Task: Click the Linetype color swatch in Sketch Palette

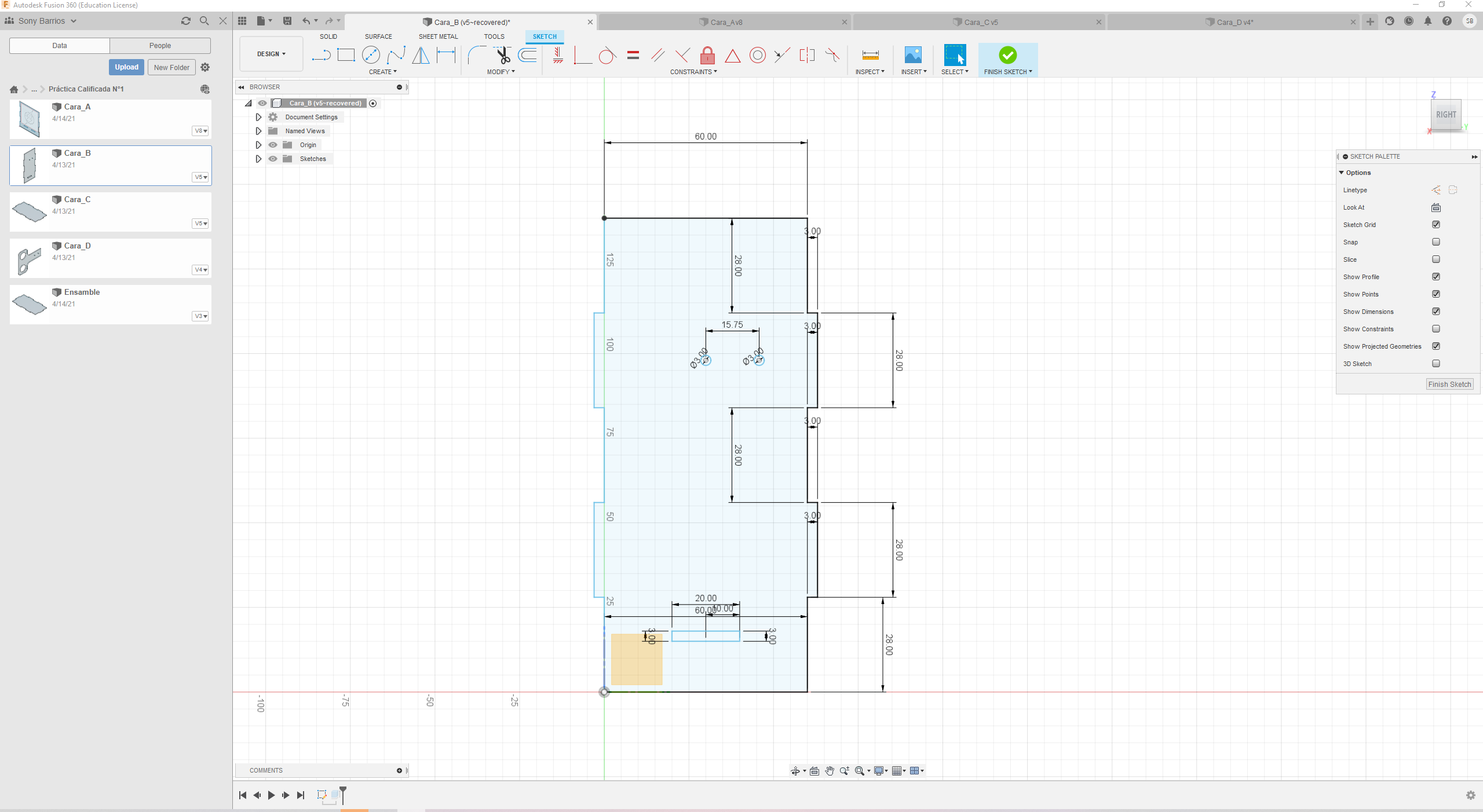Action: point(1436,190)
